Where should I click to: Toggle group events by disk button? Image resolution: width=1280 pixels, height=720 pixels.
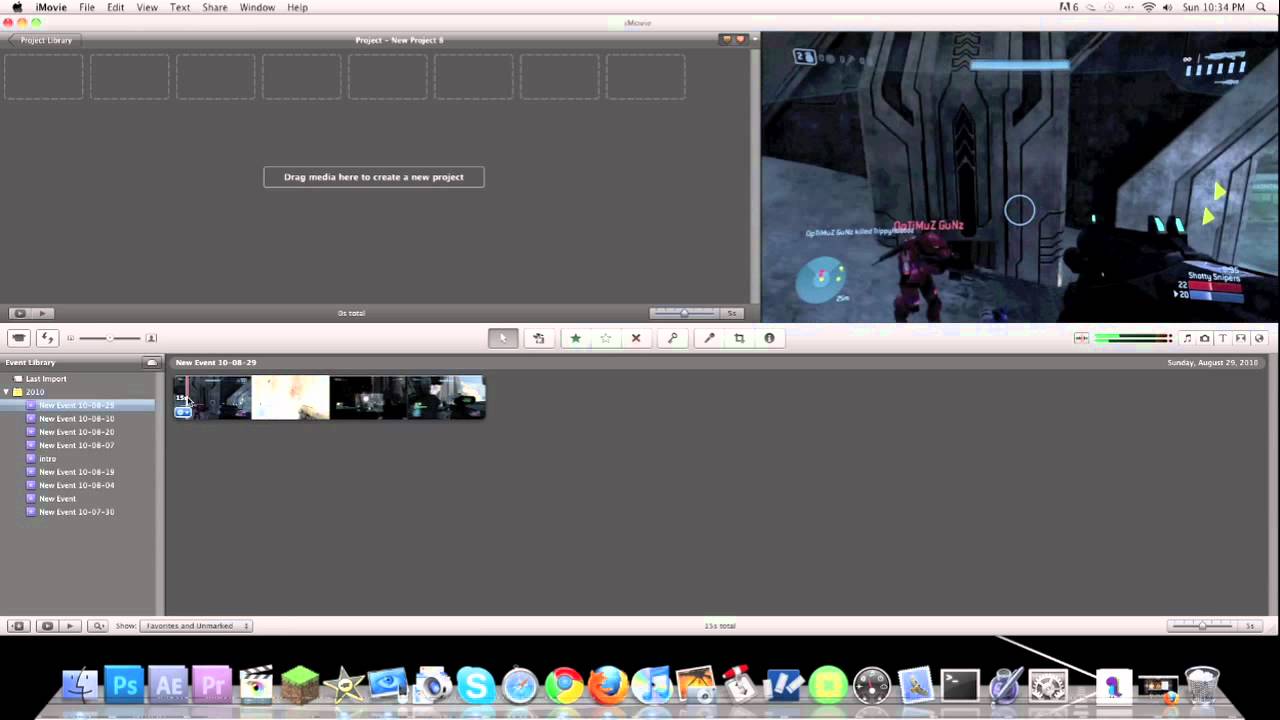(151, 363)
